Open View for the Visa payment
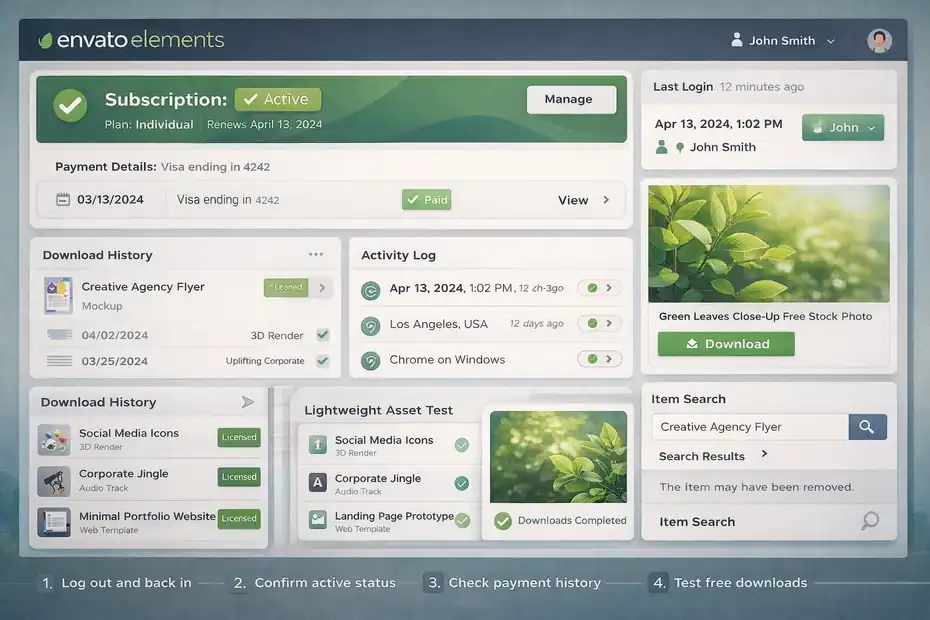930x620 pixels. (573, 200)
